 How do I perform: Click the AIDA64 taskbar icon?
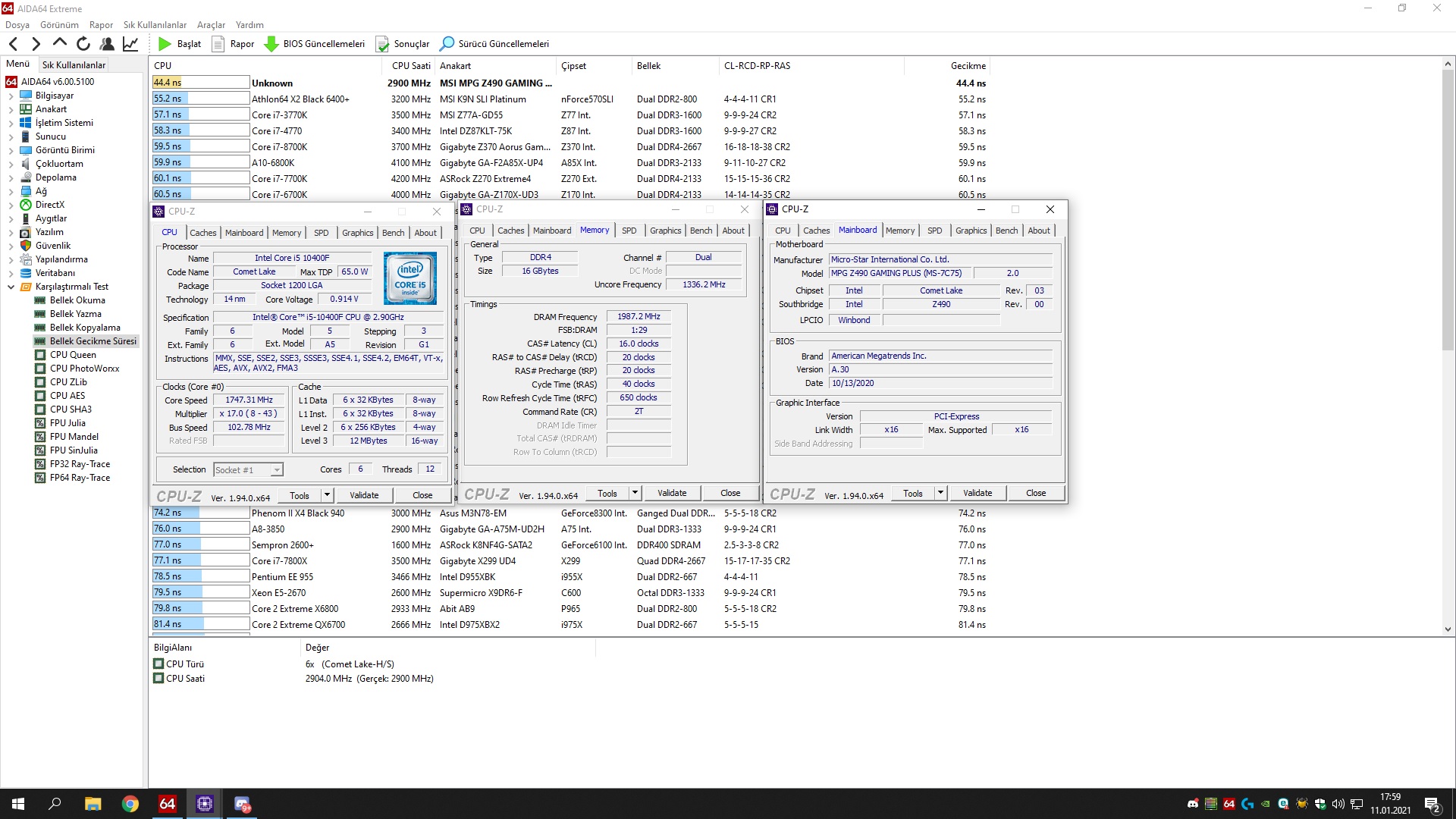click(167, 804)
